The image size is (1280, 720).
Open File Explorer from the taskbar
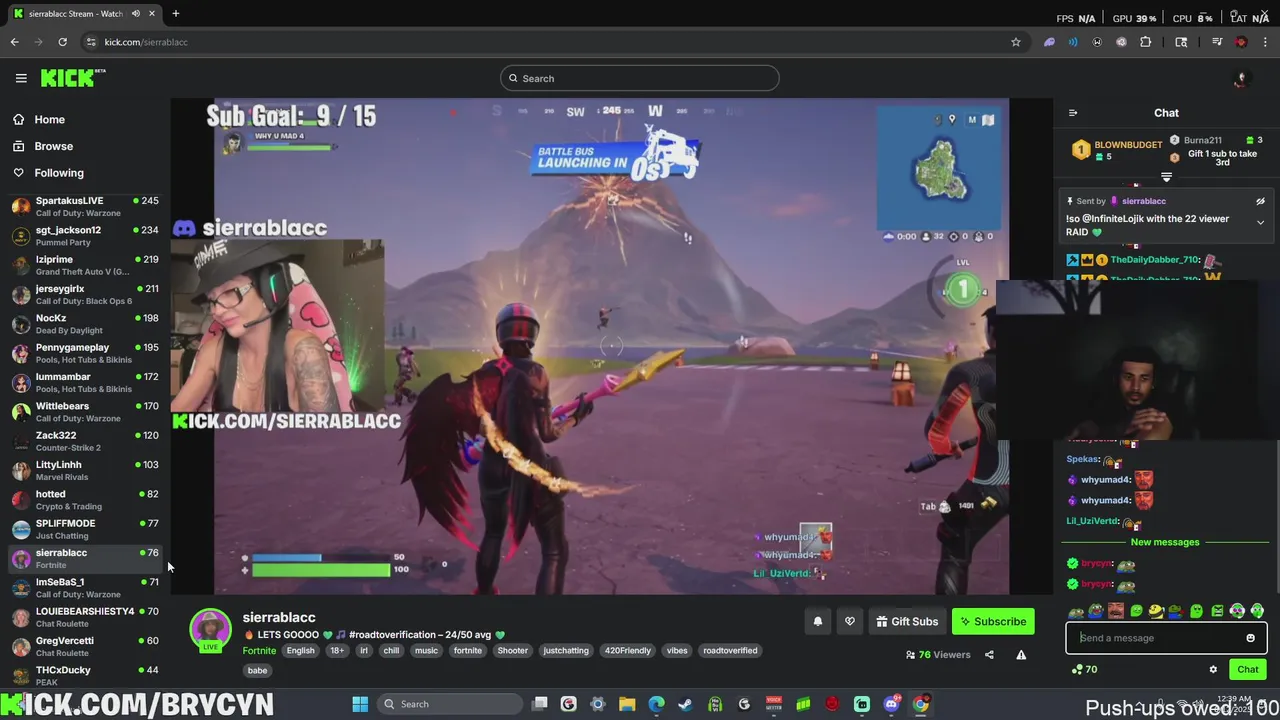point(627,704)
